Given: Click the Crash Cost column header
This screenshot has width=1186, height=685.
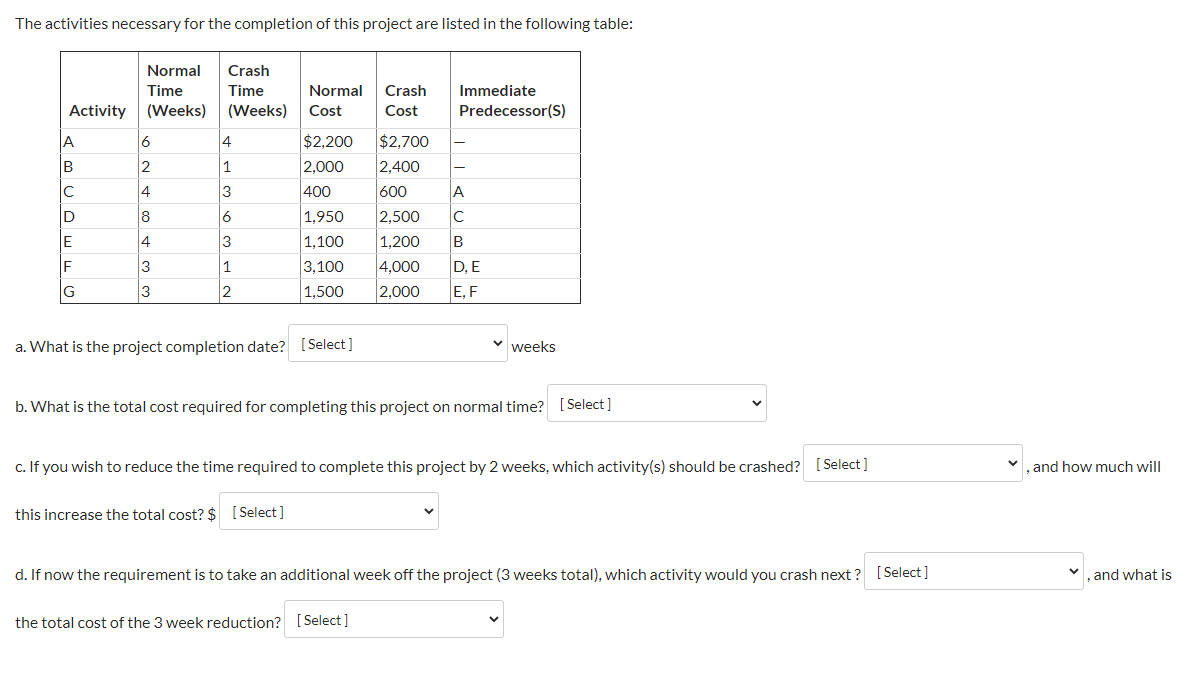Looking at the screenshot, I should (x=407, y=101).
